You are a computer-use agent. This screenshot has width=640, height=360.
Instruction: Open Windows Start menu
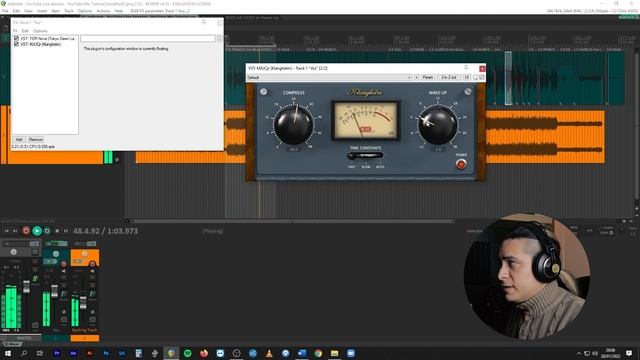(7, 353)
